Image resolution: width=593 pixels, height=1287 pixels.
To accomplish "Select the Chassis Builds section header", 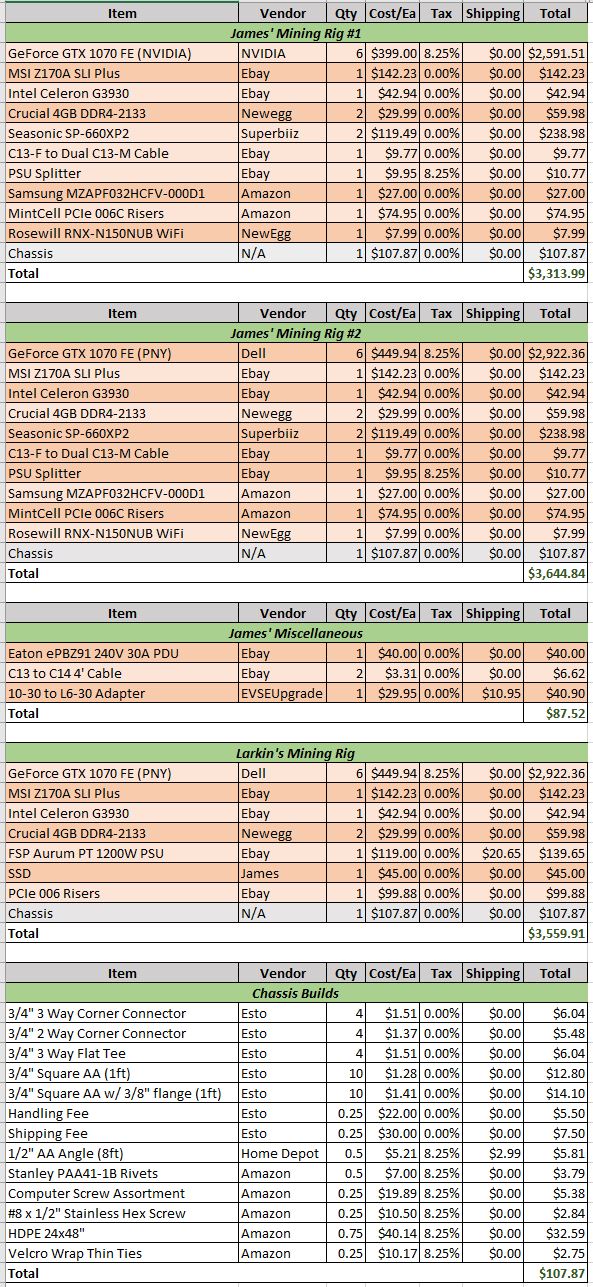I will pyautogui.click(x=297, y=993).
